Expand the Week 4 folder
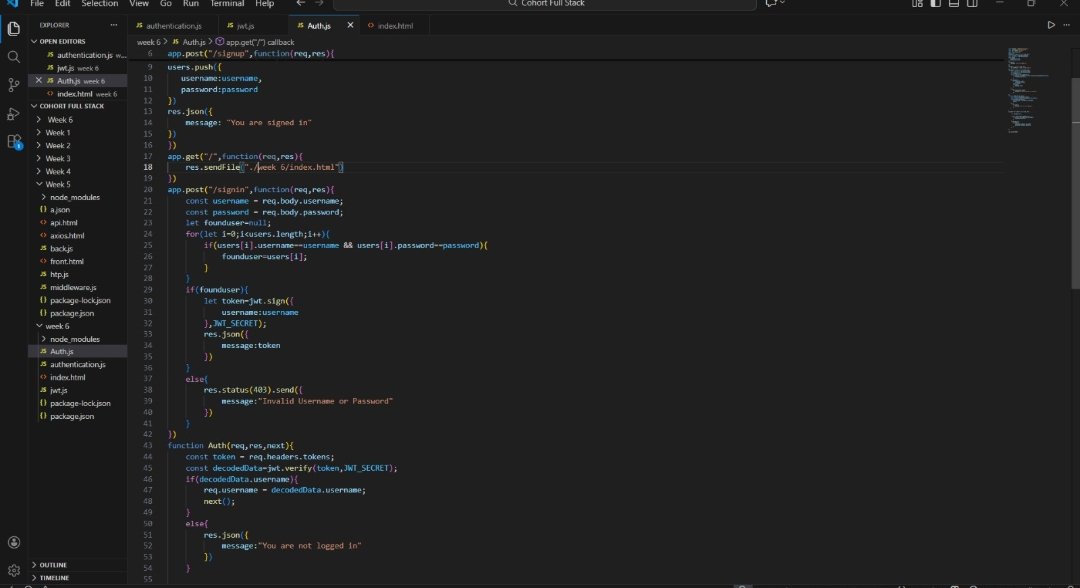Viewport: 1080px width, 588px height. 57,171
